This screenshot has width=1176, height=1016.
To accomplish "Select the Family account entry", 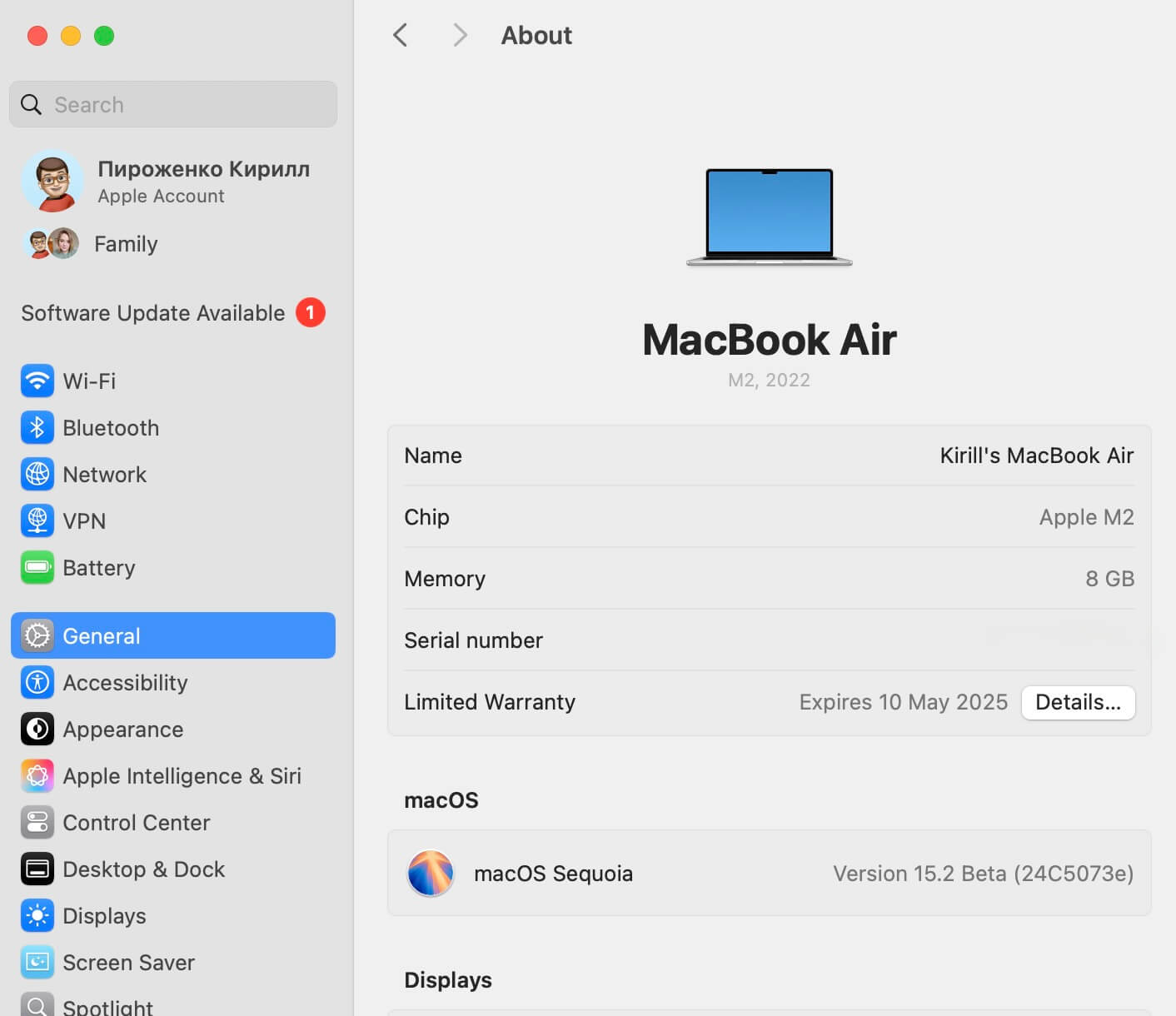I will tap(125, 243).
